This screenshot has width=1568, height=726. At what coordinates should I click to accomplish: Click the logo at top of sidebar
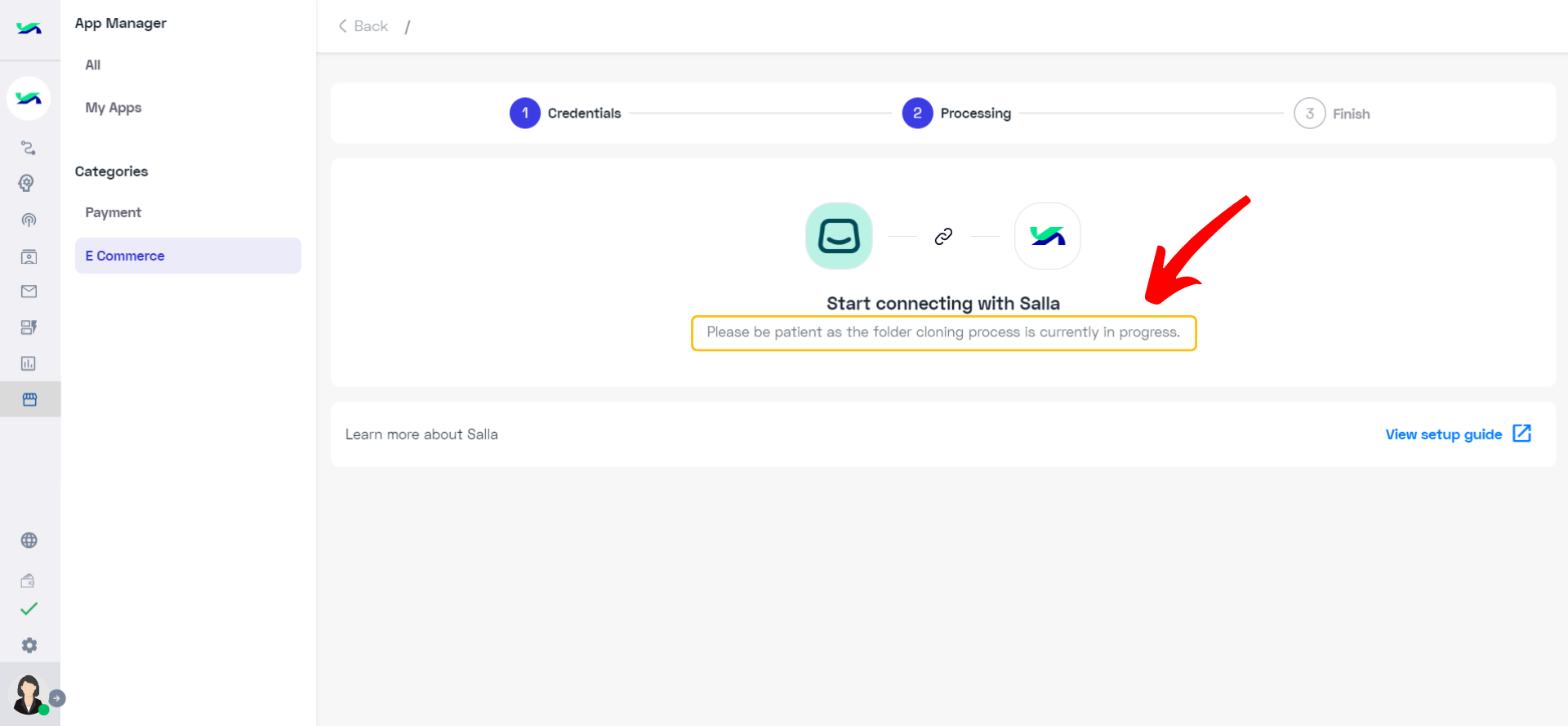[x=29, y=29]
